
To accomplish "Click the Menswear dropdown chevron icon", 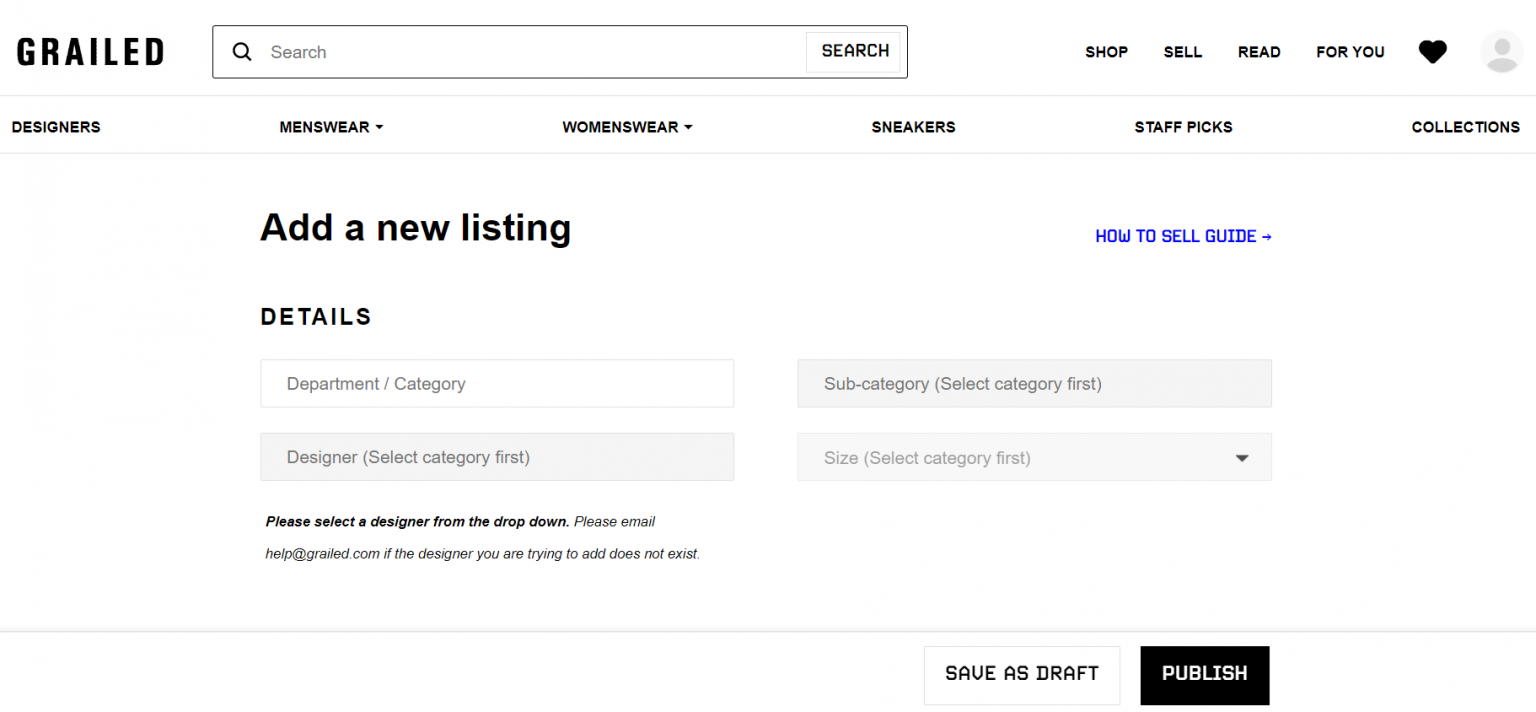I will 378,127.
